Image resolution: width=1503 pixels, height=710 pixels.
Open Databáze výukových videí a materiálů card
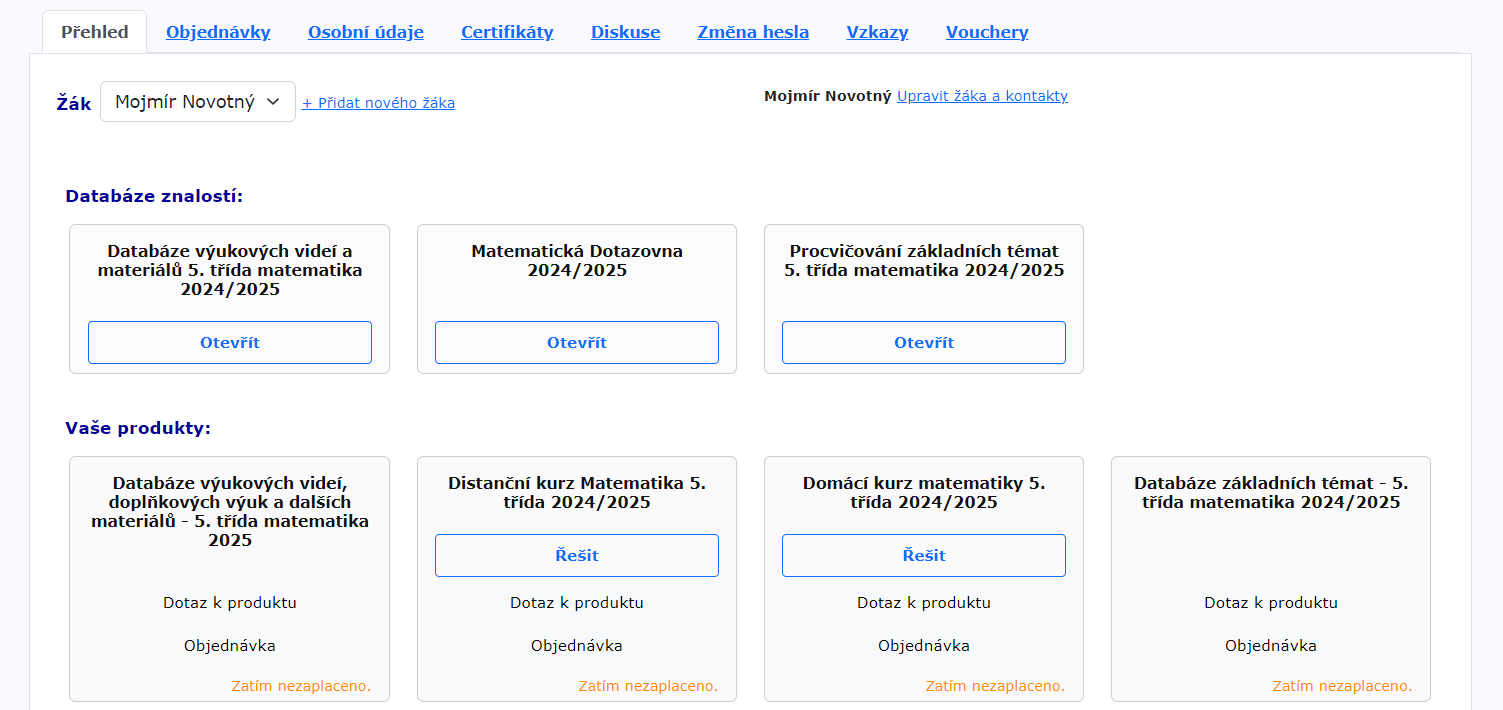(230, 342)
